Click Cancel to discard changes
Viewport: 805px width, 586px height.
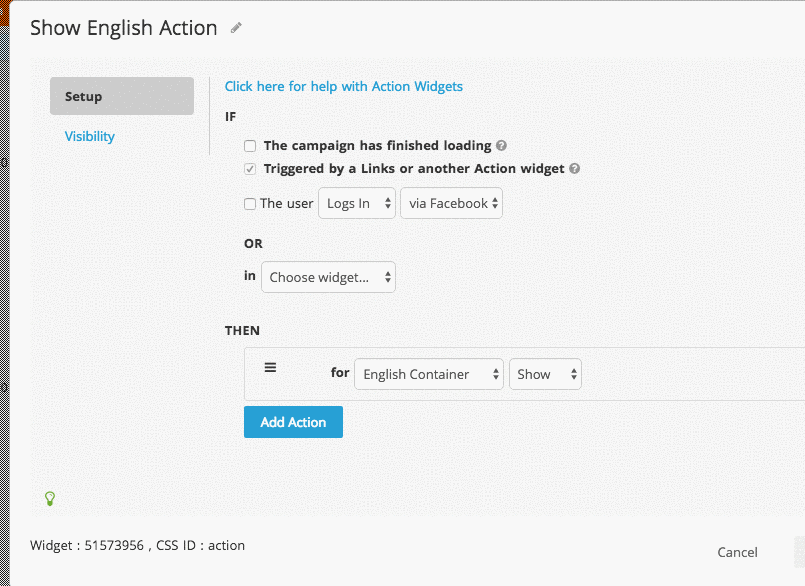click(x=737, y=551)
